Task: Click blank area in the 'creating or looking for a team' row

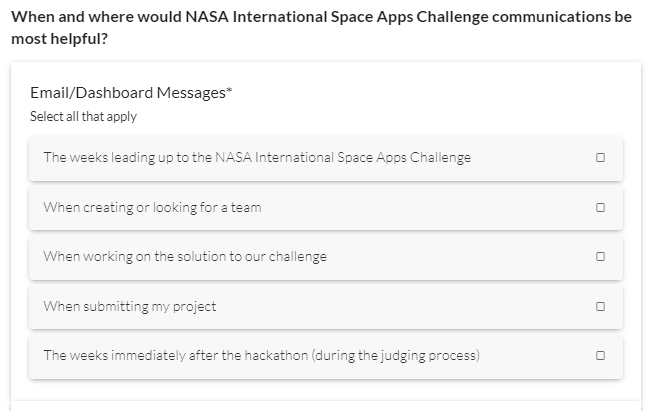Action: (420, 208)
